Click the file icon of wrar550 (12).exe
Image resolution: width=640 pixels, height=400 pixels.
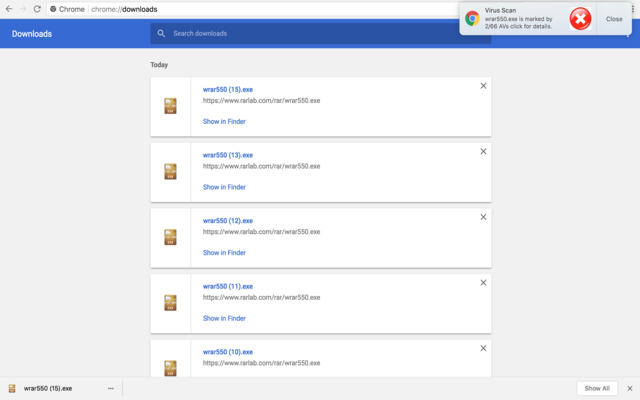click(x=170, y=237)
